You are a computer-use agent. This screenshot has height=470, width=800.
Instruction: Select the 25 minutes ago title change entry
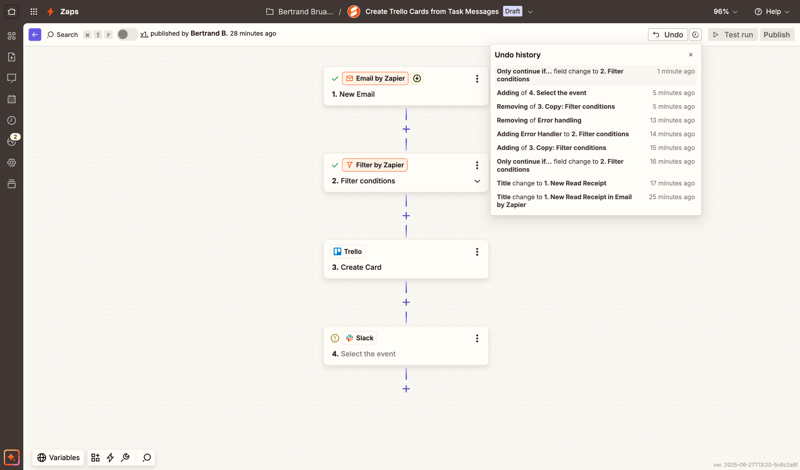click(595, 201)
